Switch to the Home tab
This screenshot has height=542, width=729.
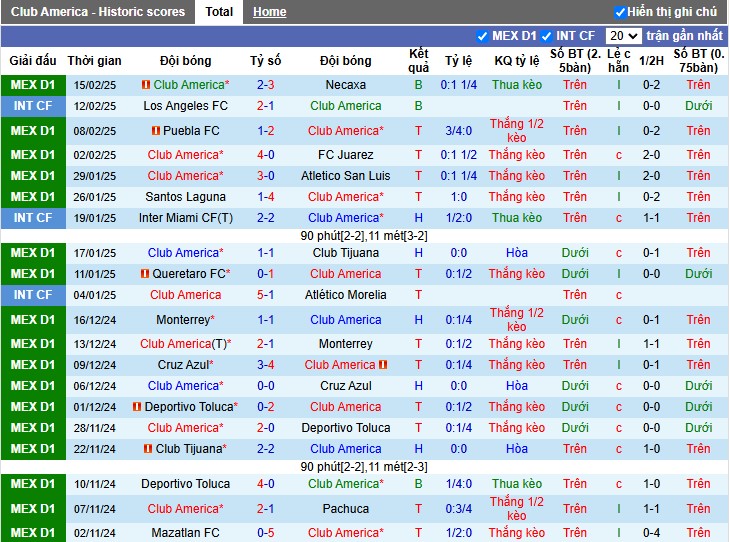(x=270, y=12)
